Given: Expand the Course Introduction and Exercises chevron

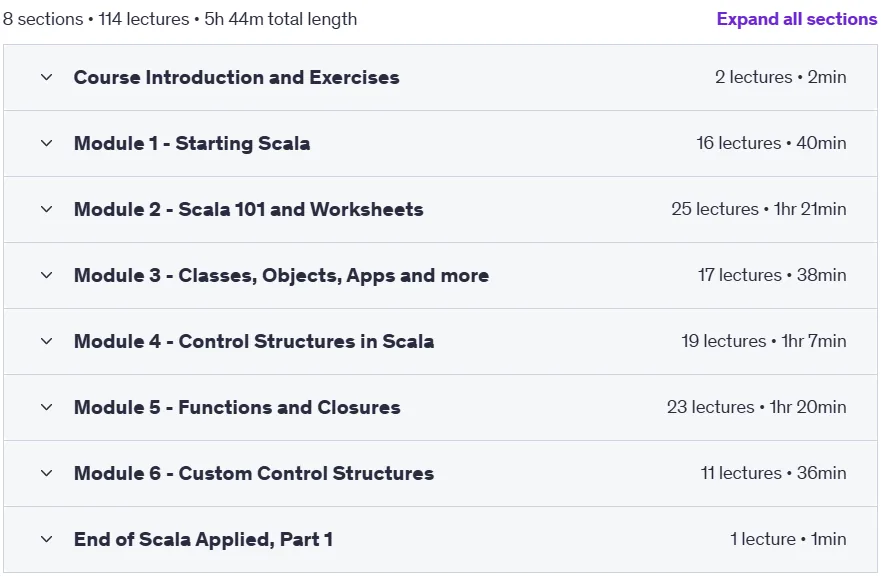Looking at the screenshot, I should coord(47,77).
